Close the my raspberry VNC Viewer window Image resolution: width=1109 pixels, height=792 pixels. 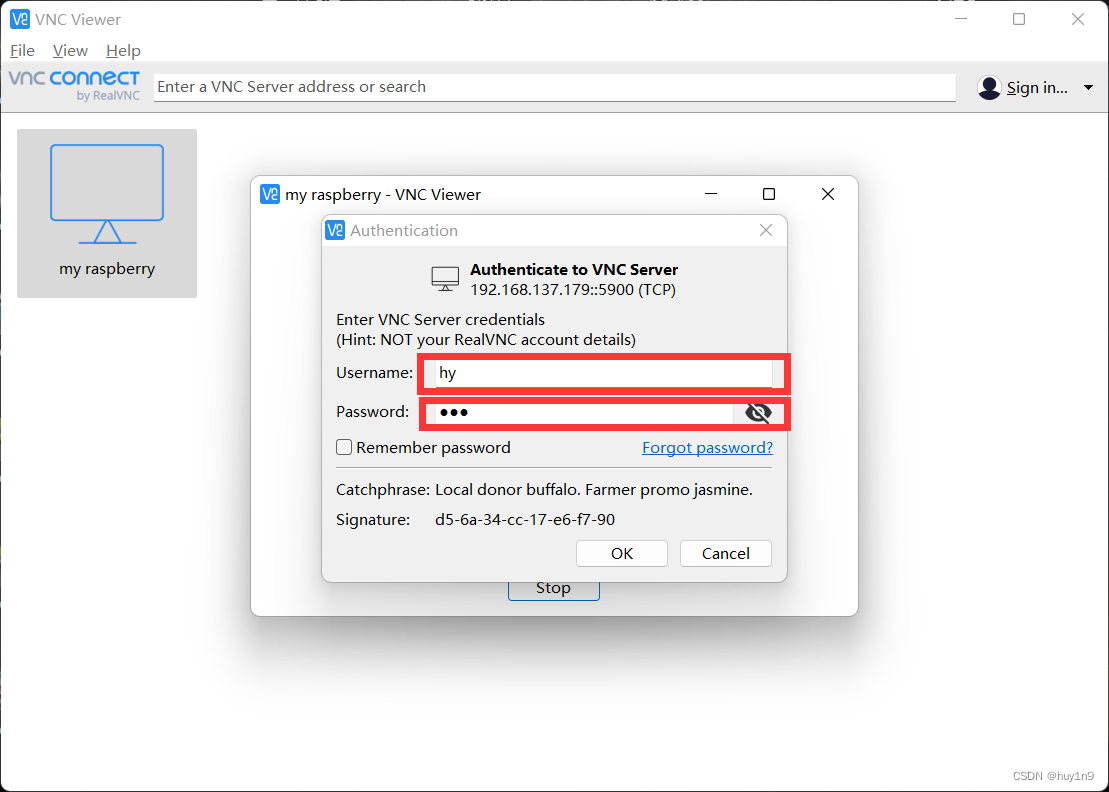click(x=828, y=194)
